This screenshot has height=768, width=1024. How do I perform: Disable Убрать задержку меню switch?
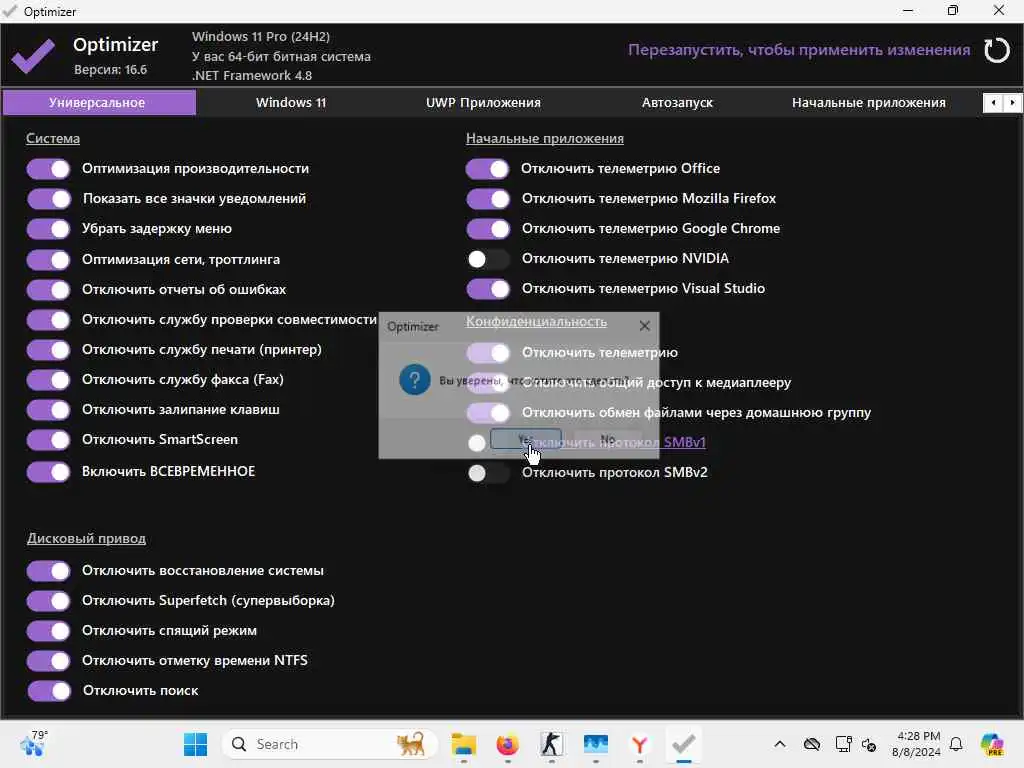pos(48,229)
